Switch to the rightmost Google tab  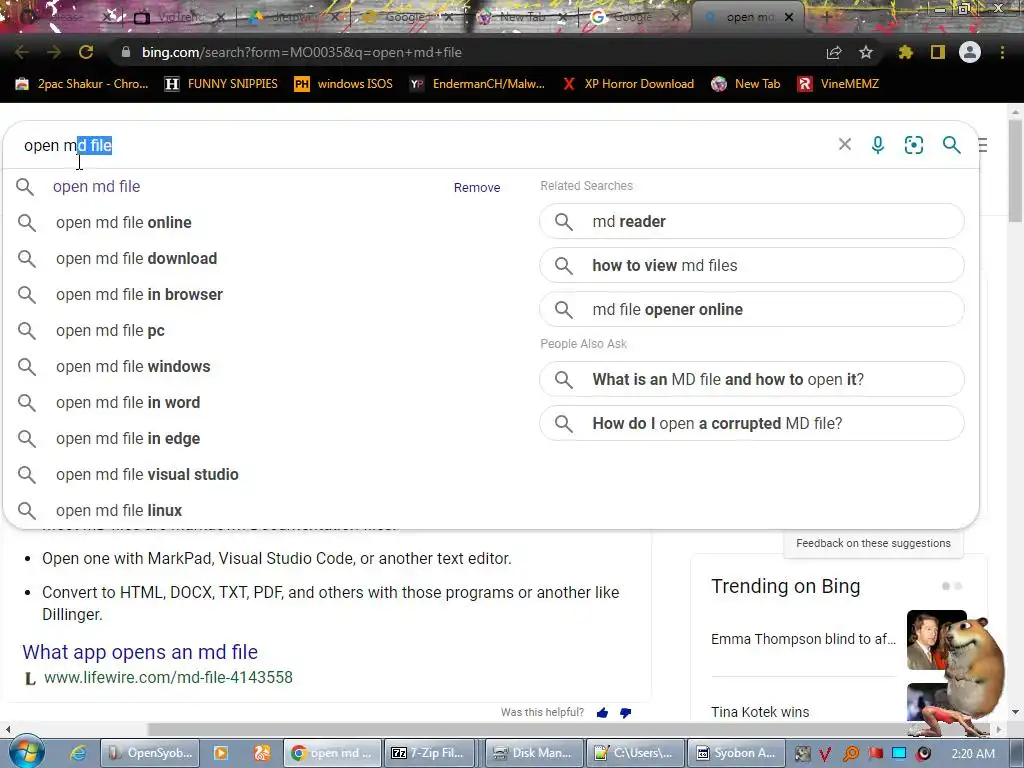click(x=633, y=17)
